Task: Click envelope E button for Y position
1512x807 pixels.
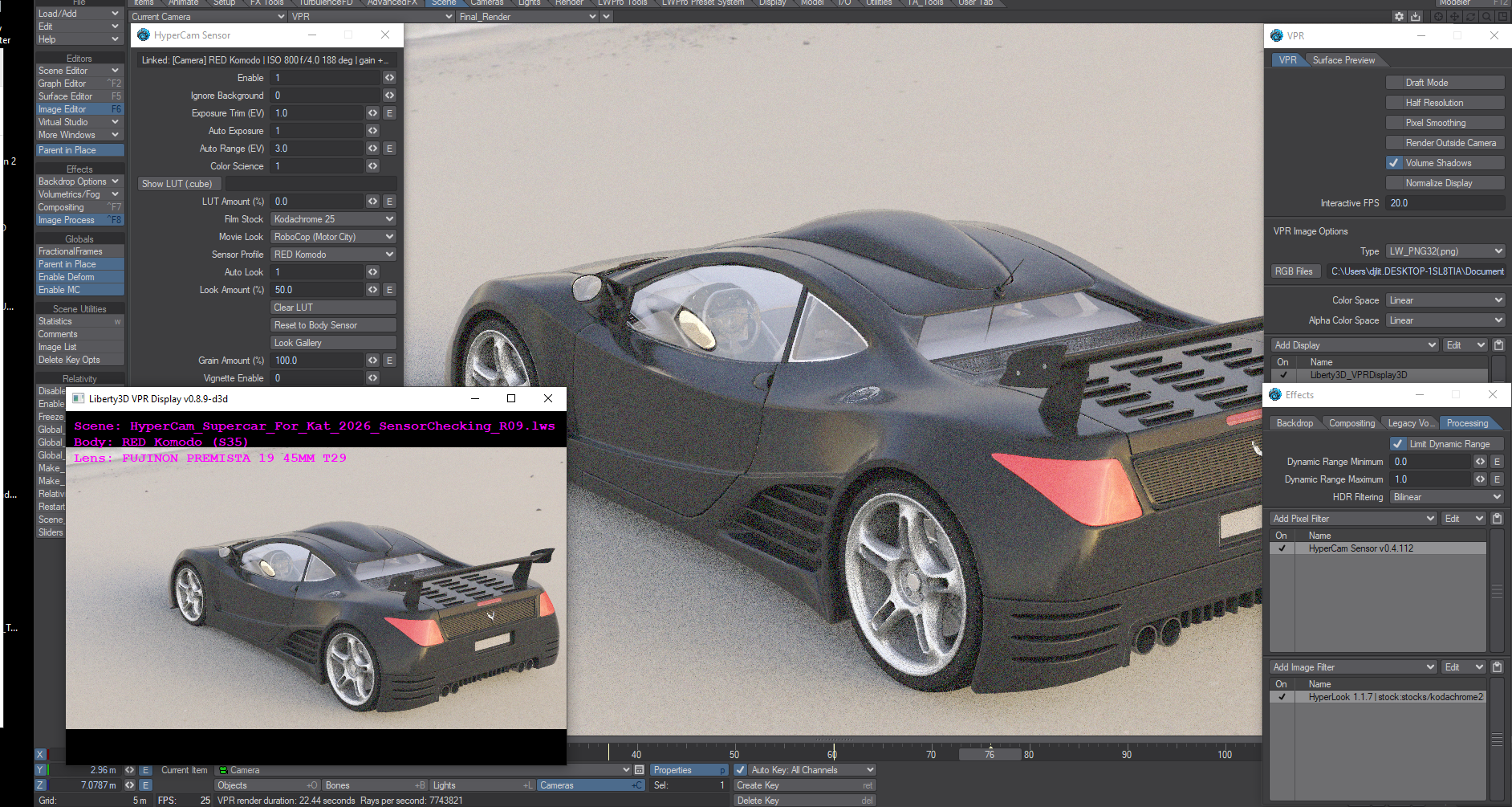Action: coord(146,770)
